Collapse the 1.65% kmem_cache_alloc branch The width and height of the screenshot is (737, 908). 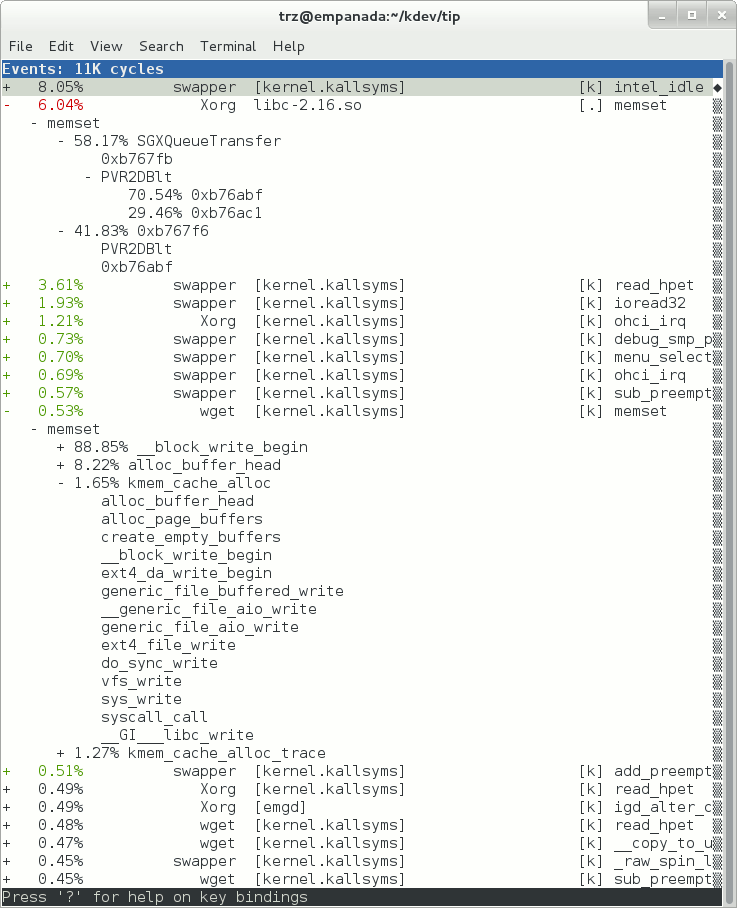pos(61,483)
